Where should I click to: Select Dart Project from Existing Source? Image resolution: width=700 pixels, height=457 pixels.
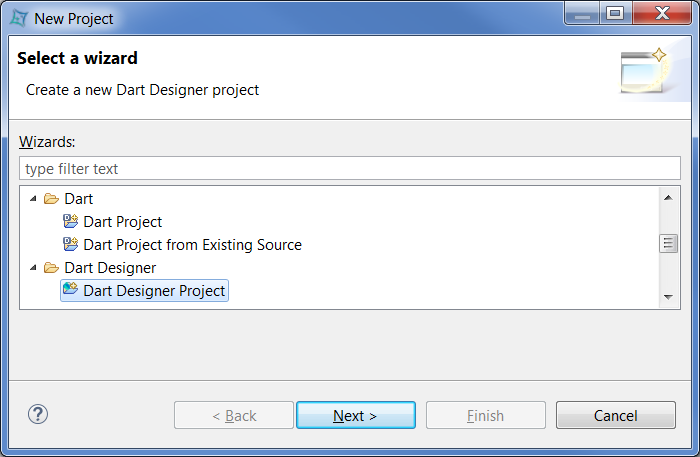pos(192,245)
